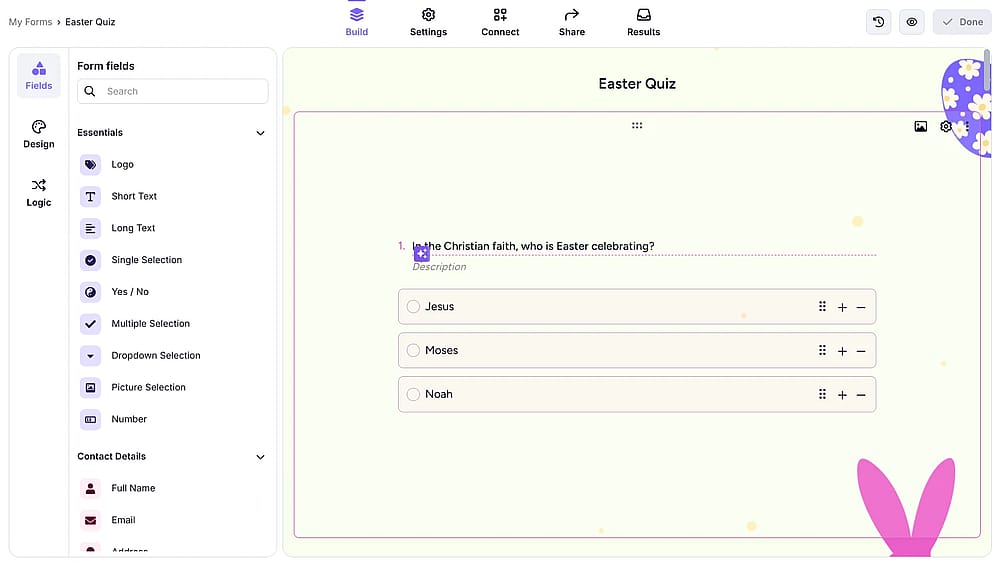Switch to the Settings tab
The width and height of the screenshot is (1000, 566).
click(x=429, y=22)
